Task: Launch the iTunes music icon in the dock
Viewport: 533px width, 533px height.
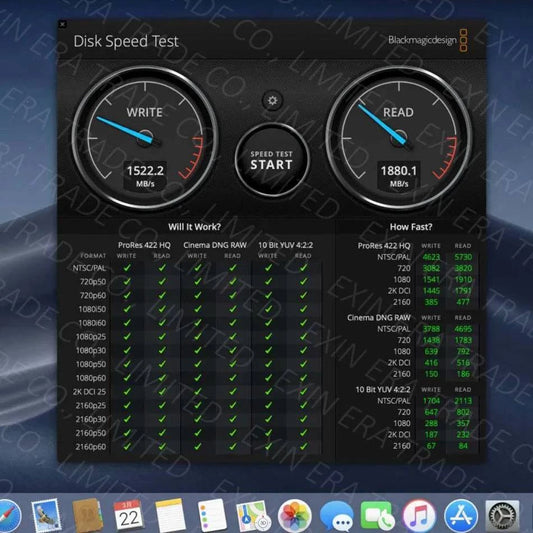Action: click(x=419, y=516)
